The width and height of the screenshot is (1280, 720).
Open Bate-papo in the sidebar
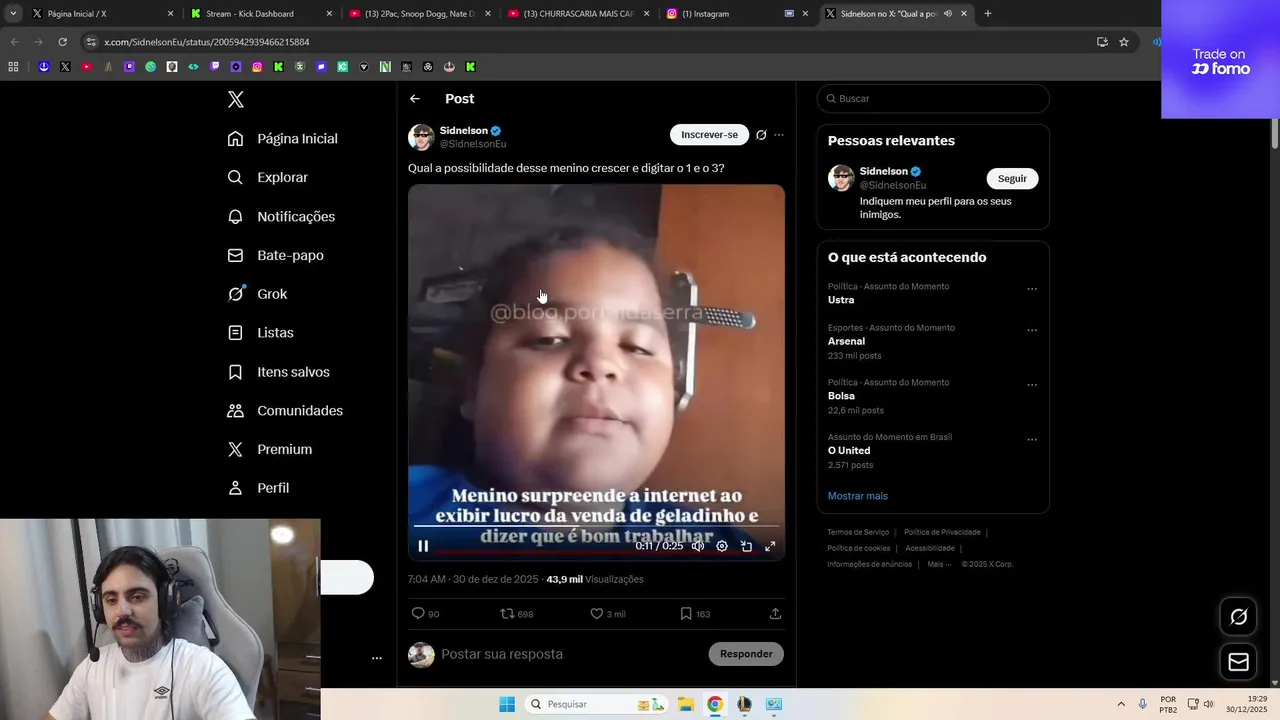[x=275, y=255]
